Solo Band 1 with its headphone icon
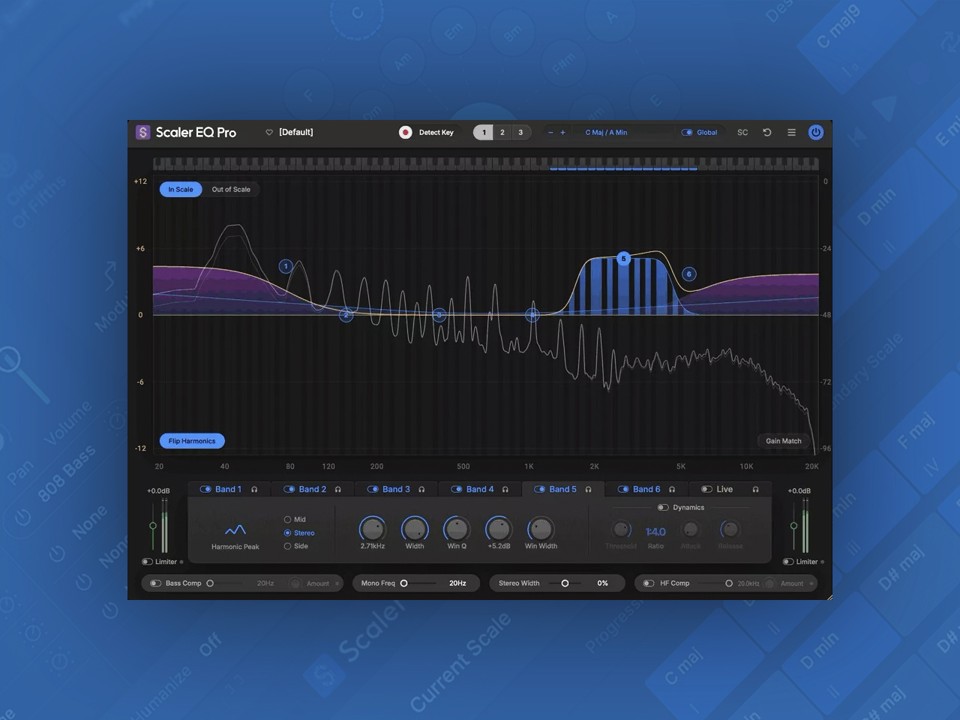960x720 pixels. click(254, 489)
